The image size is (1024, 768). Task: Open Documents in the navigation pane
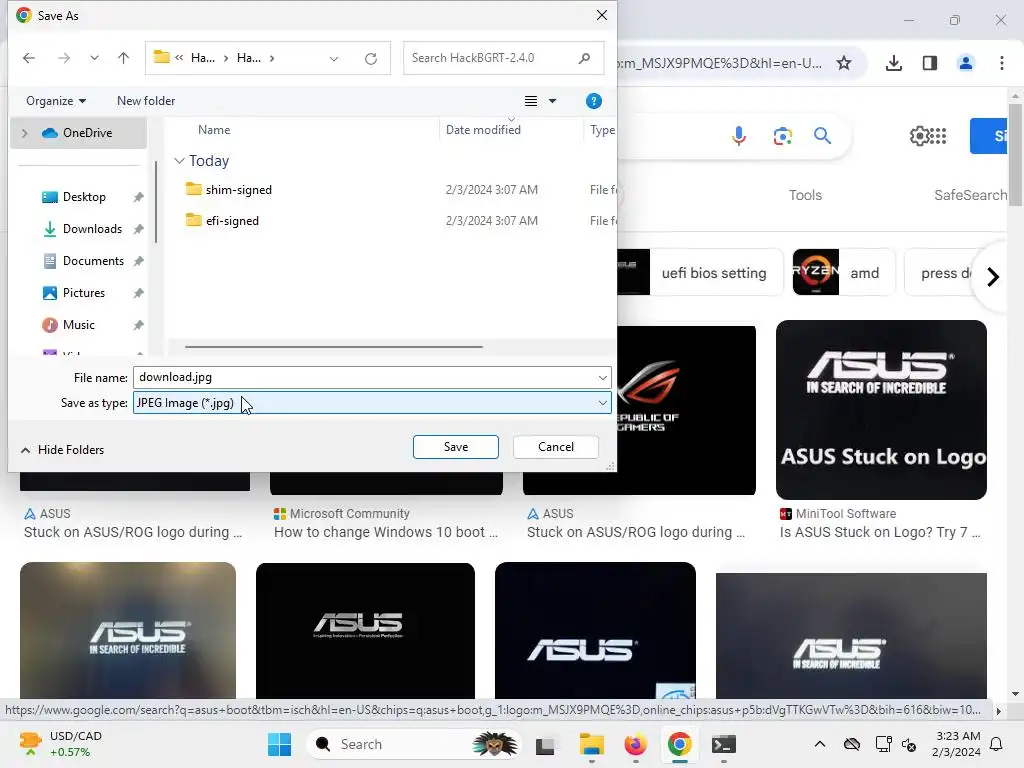click(x=93, y=261)
